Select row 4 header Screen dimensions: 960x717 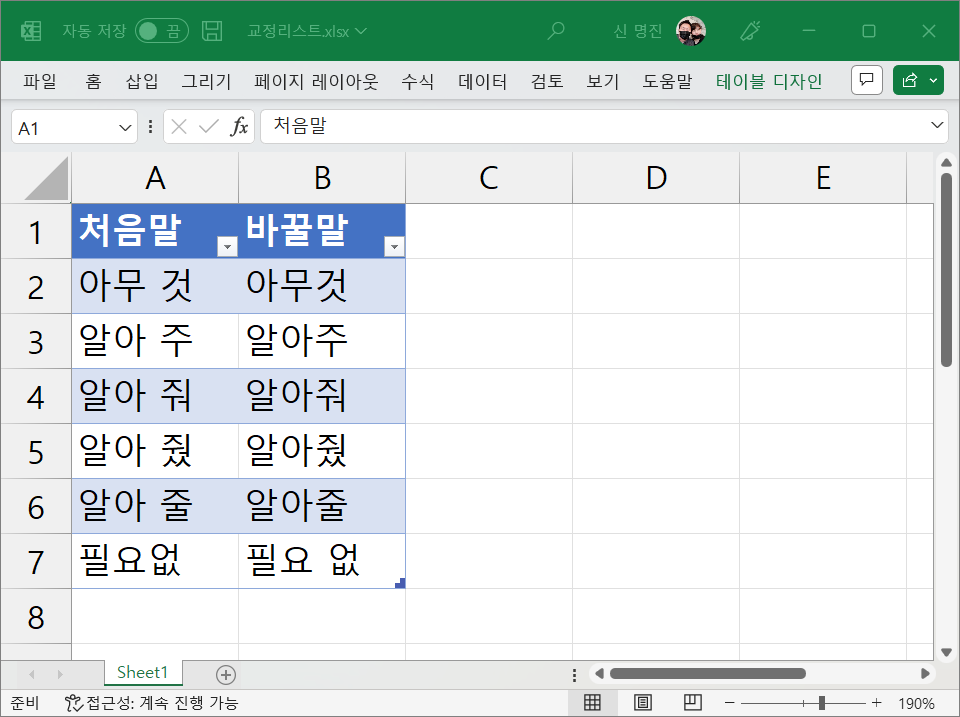[x=36, y=396]
